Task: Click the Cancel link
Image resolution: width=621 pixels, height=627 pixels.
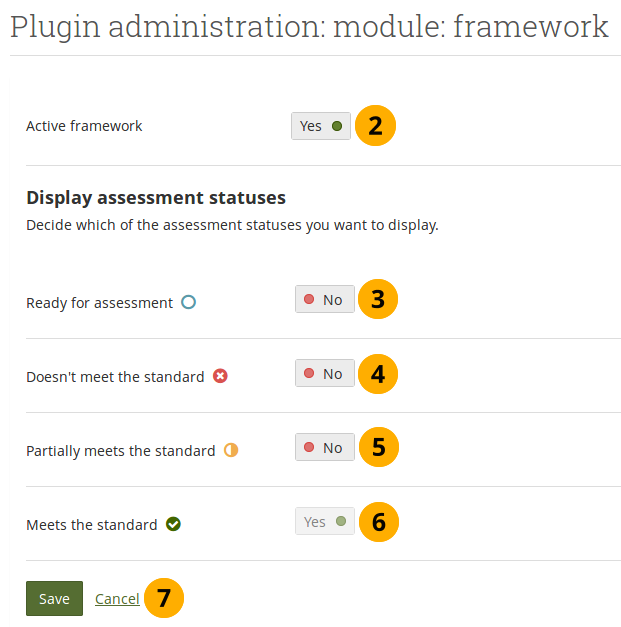Action: (x=117, y=598)
